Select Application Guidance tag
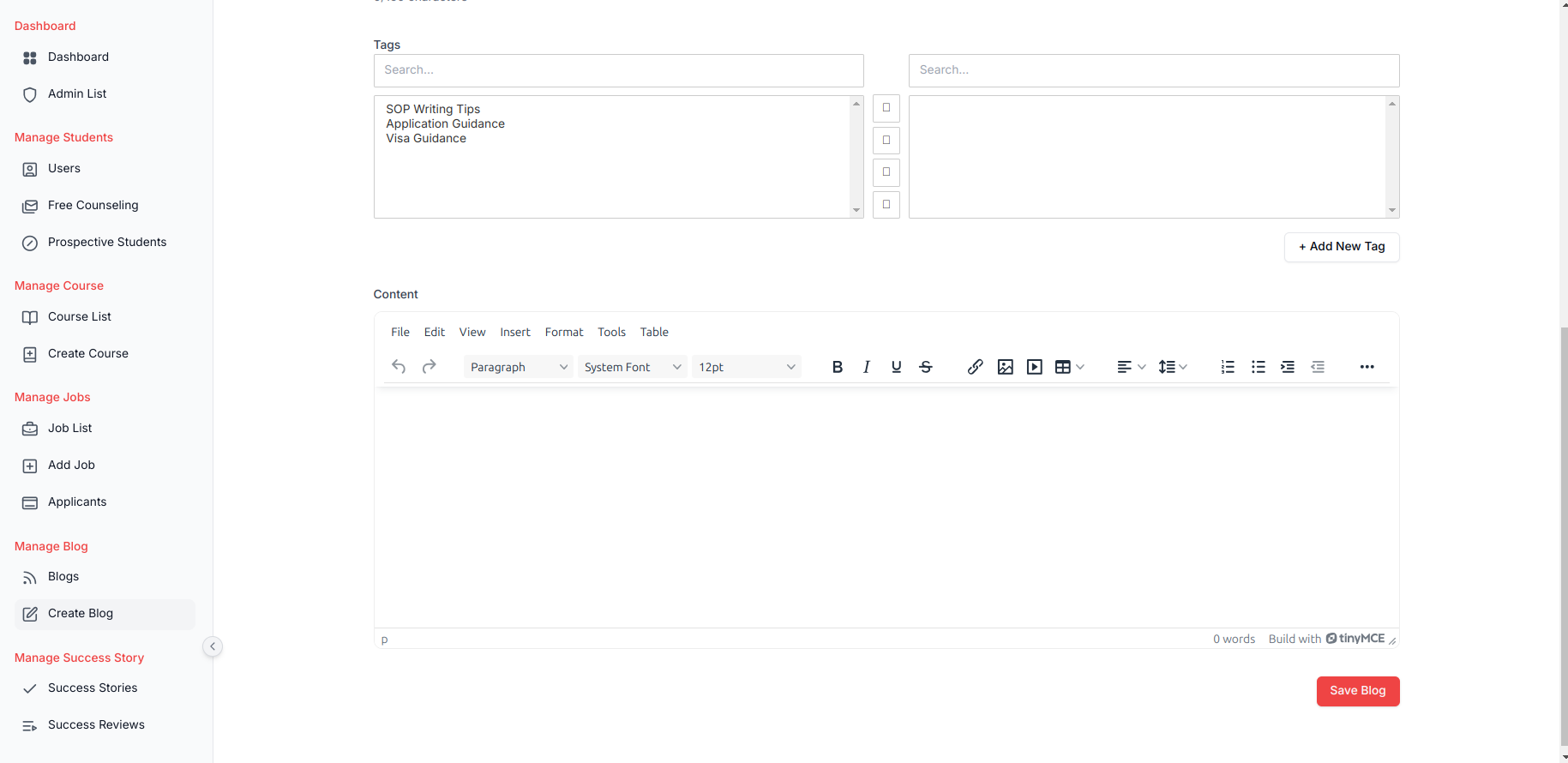 [x=445, y=123]
